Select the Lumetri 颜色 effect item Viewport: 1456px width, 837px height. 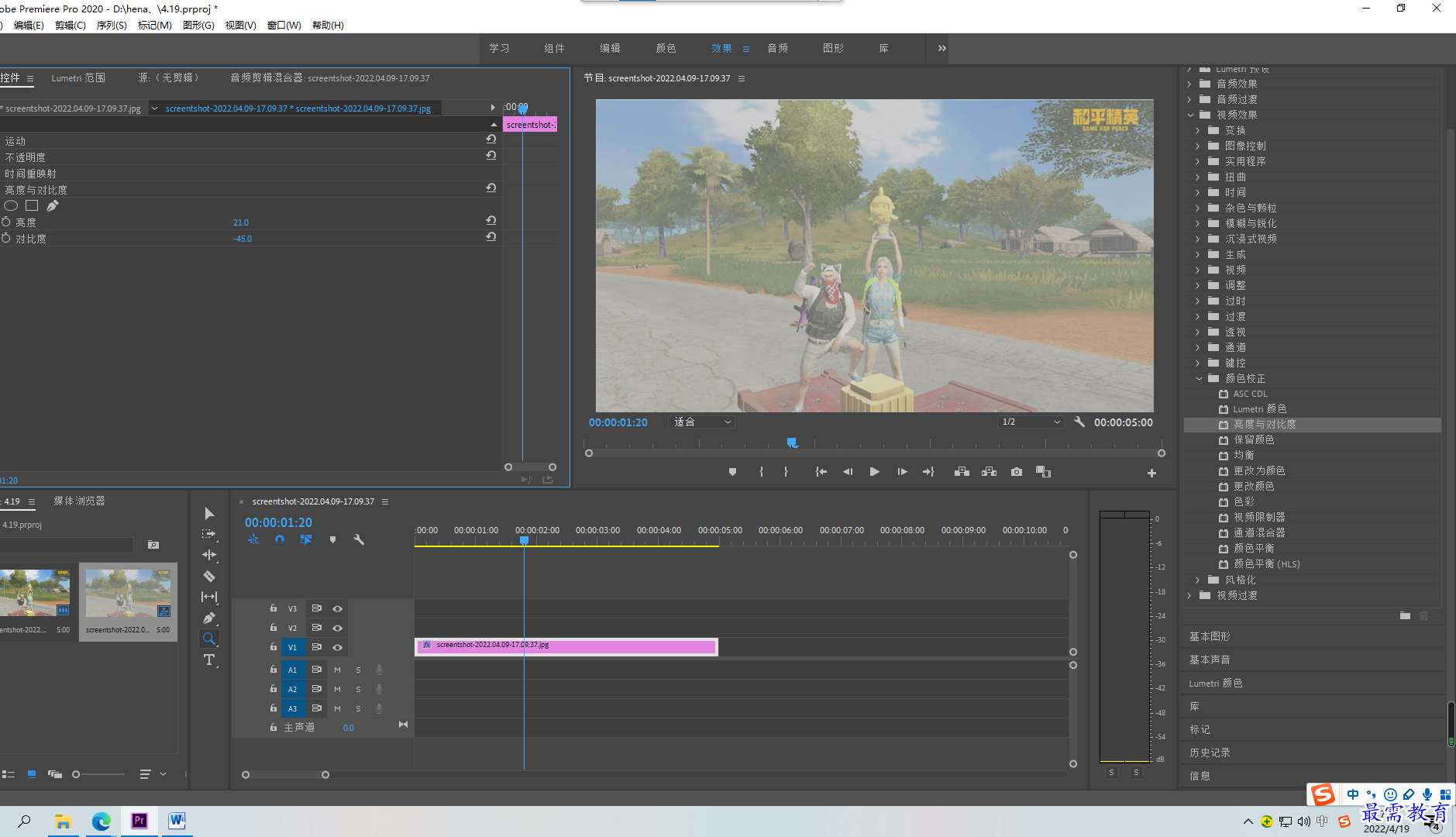point(1259,409)
